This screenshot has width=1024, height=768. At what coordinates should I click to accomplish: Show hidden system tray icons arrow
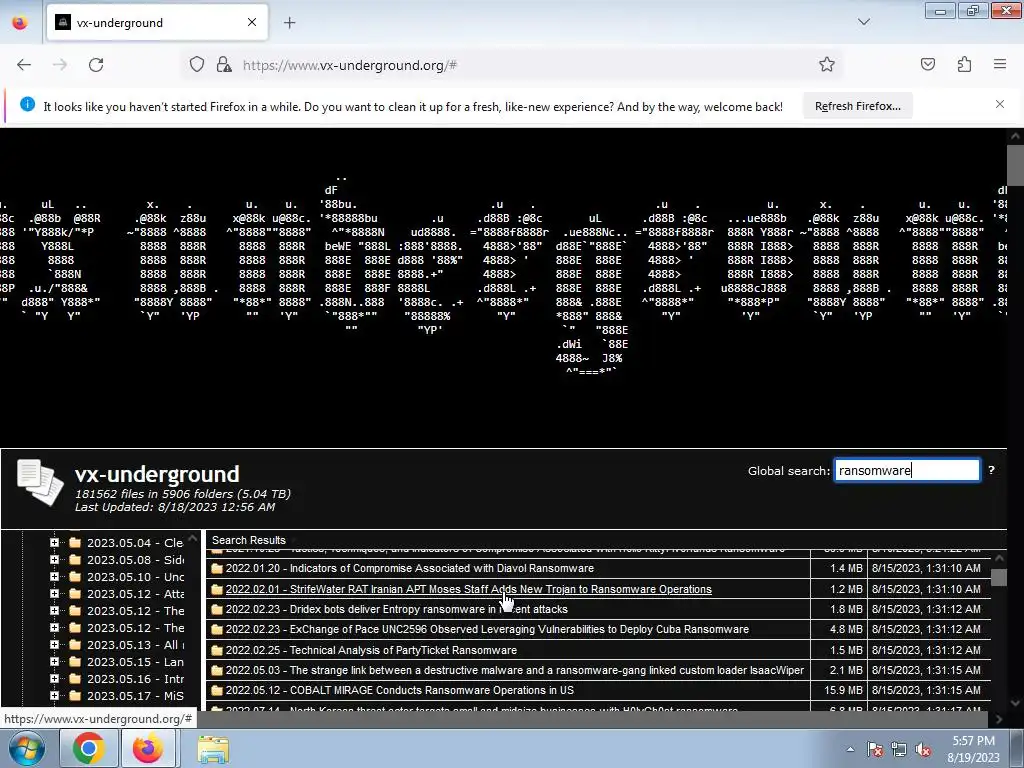point(850,749)
